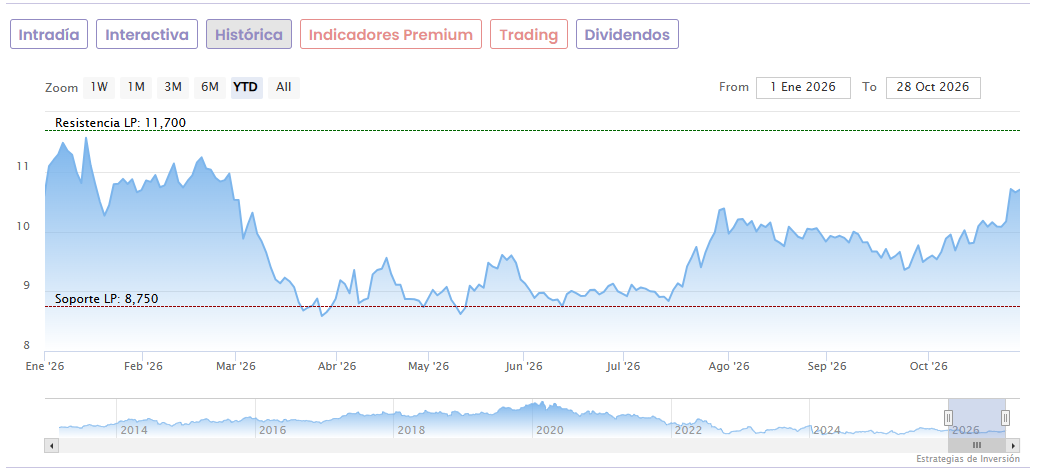Click the Abr '26 axis label
The height and width of the screenshot is (473, 1038).
336,366
